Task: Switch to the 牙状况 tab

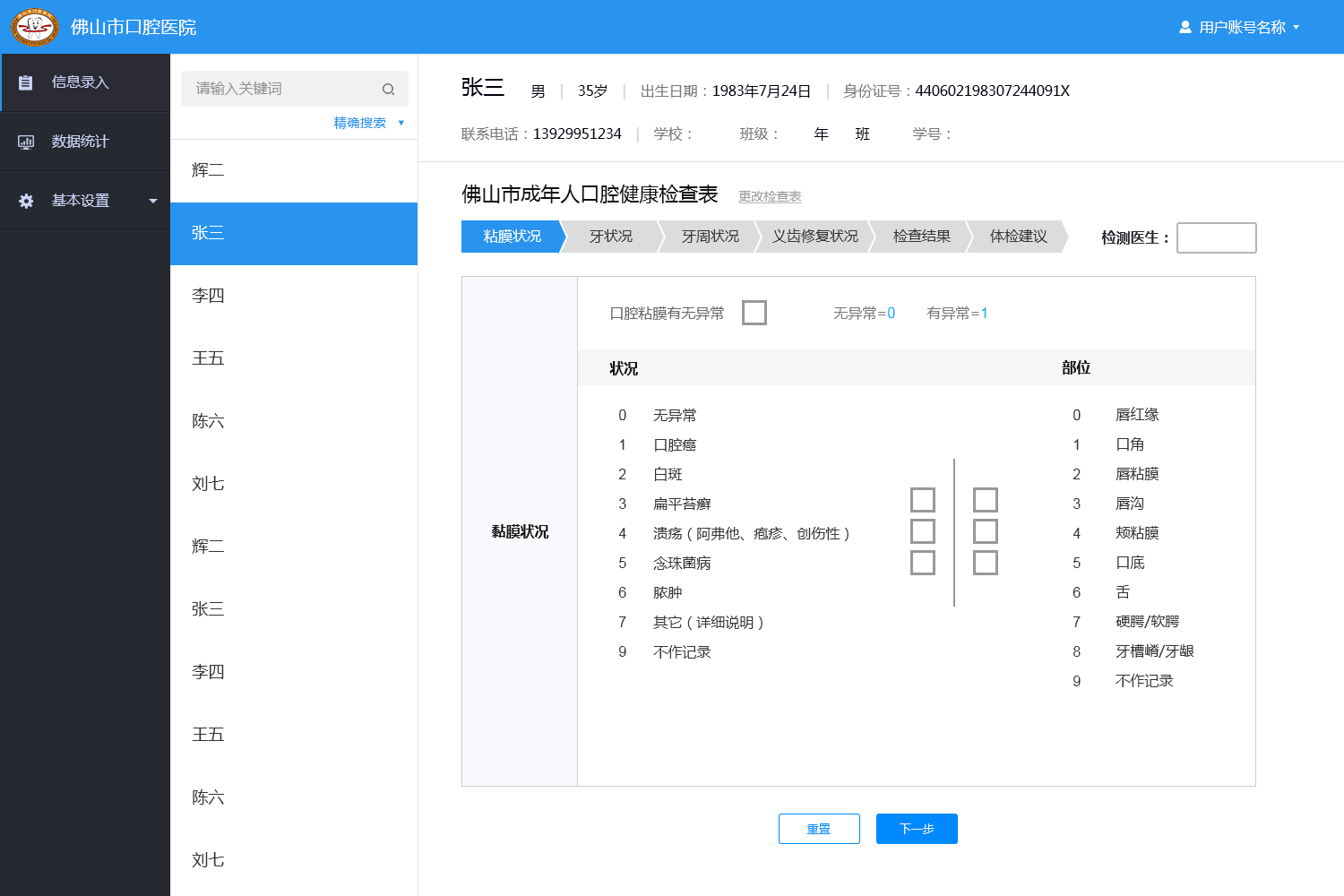Action: coord(611,237)
